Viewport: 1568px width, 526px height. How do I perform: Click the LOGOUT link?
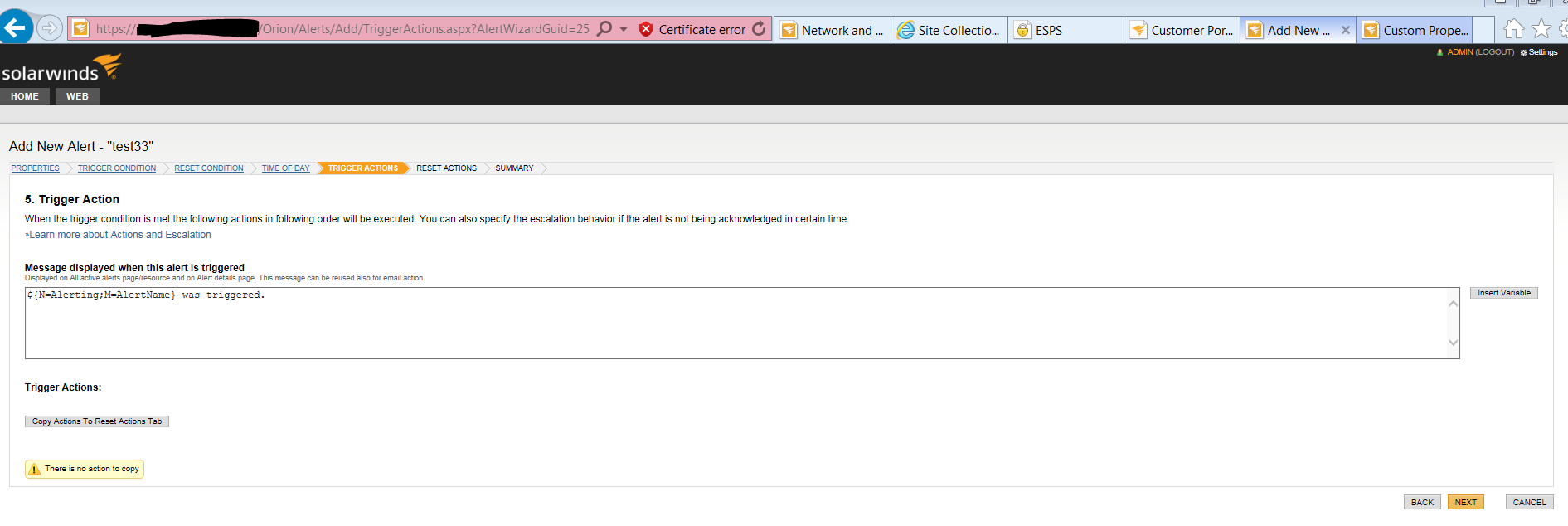pos(1495,52)
